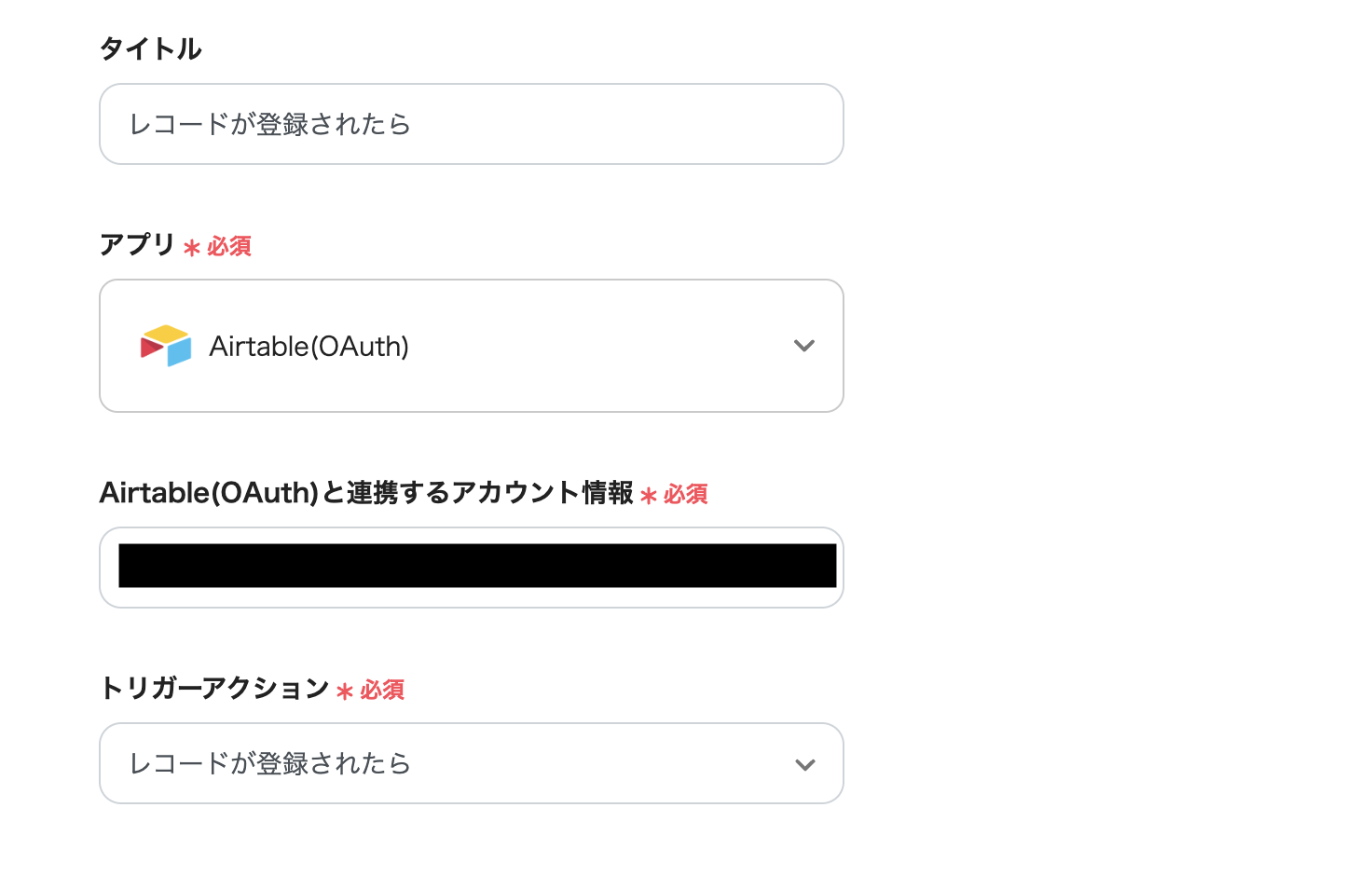The image size is (1372, 876).
Task: Click the Airtable(OAuth)と連携するアカウント情報 label
Action: [366, 492]
